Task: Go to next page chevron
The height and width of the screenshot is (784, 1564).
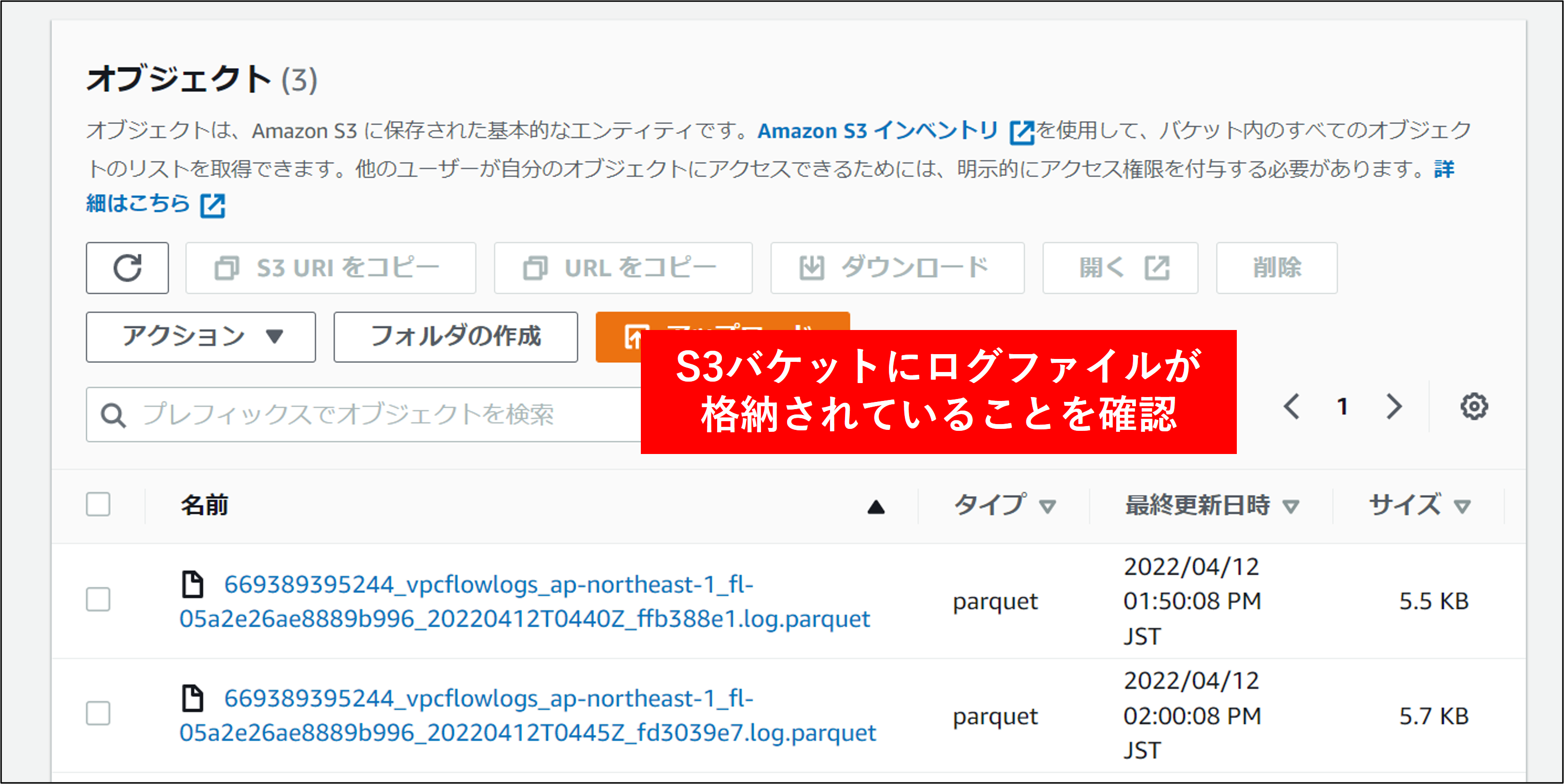Action: pos(1394,407)
